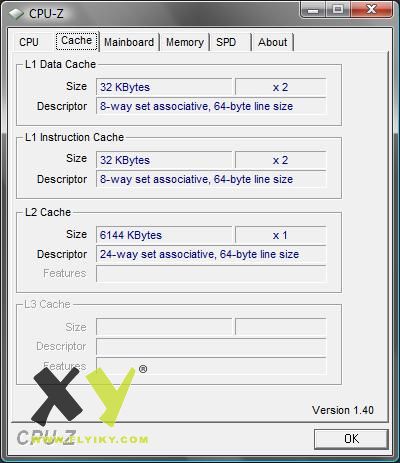Open the SPD tab
Image resolution: width=400 pixels, height=463 pixels.
pyautogui.click(x=226, y=42)
